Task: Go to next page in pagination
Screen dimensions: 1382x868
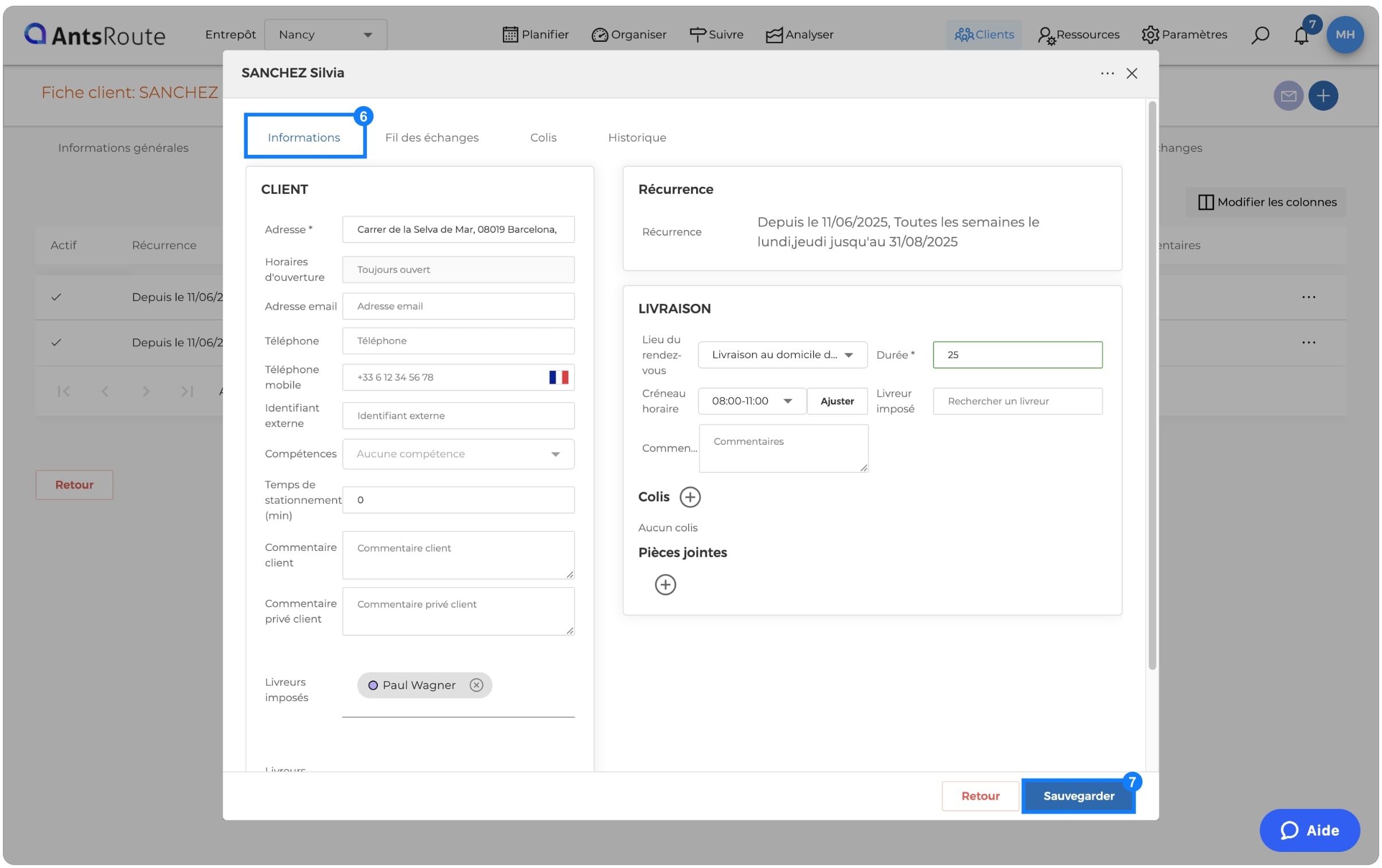Action: pos(146,391)
